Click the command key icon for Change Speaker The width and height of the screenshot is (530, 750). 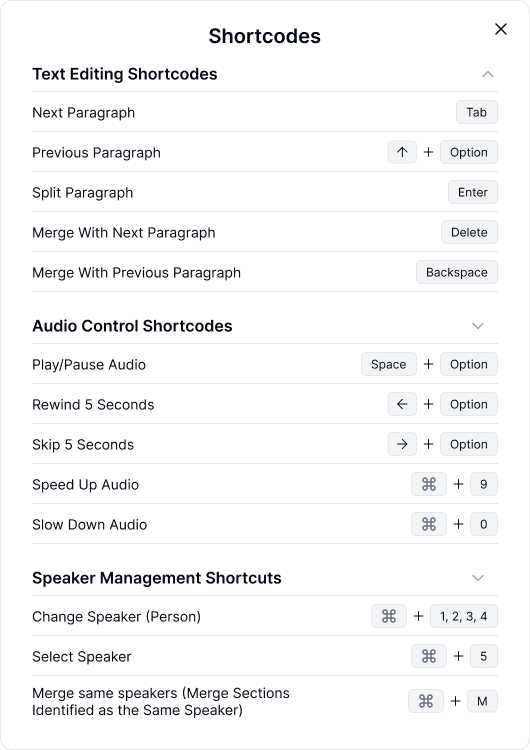click(389, 616)
